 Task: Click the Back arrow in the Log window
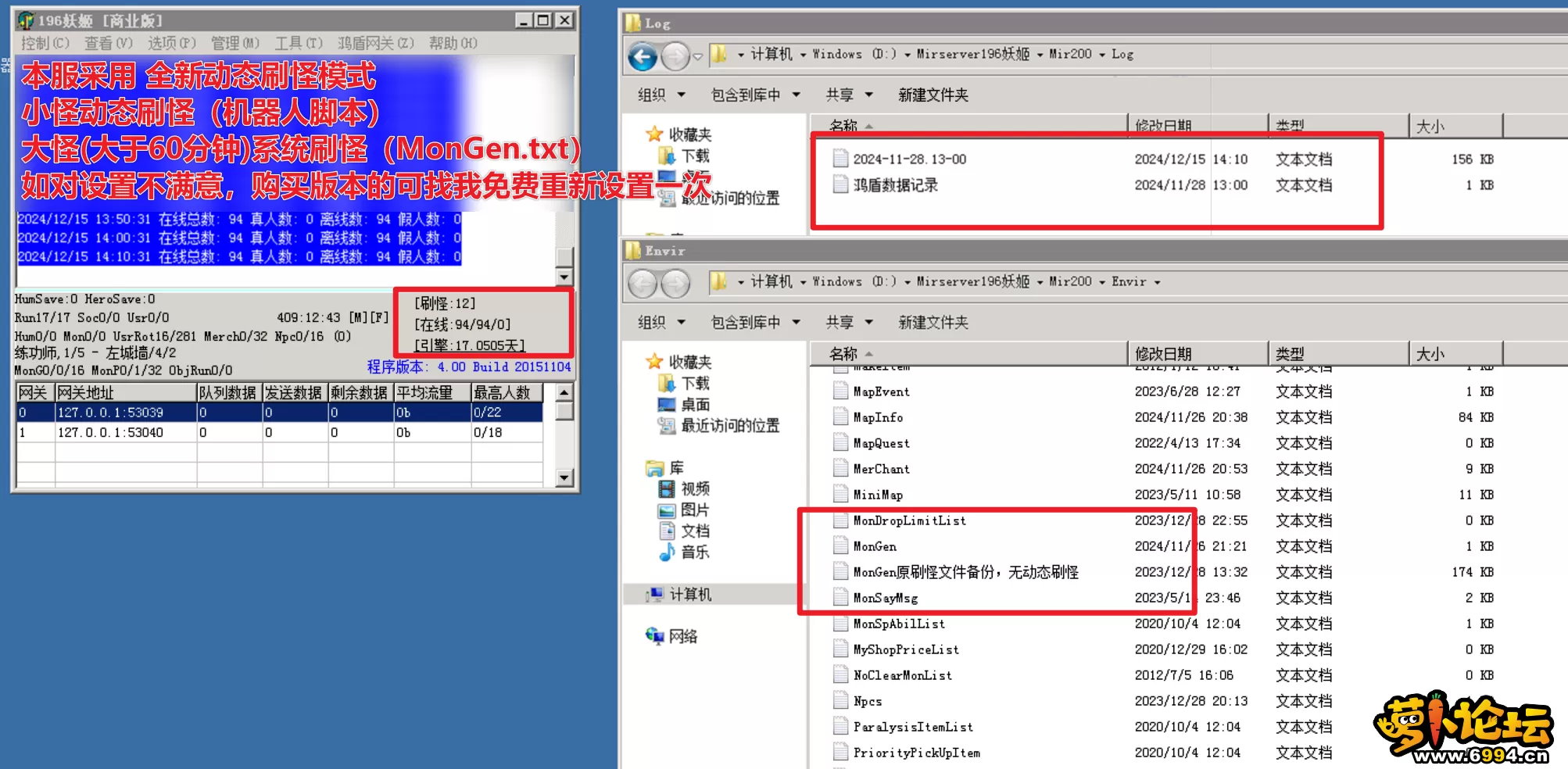tap(643, 55)
